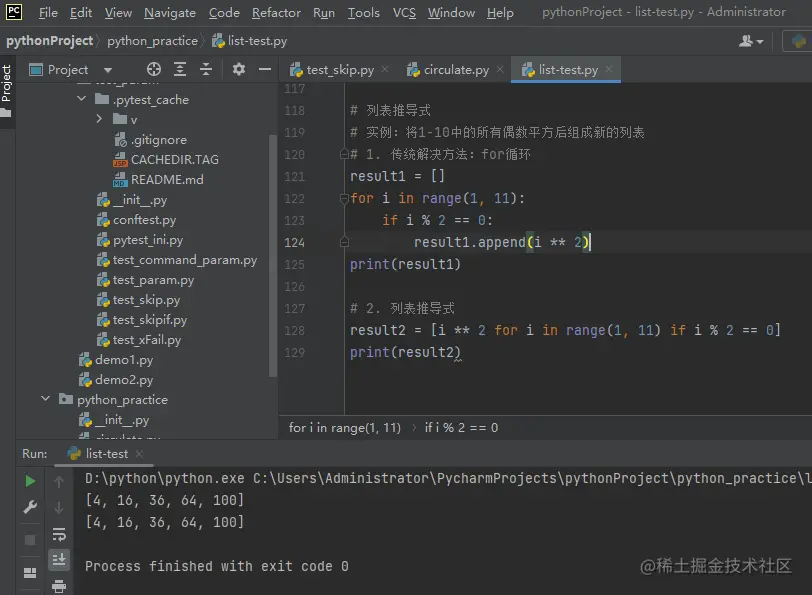
Task: Open the Navigate menu
Action: [170, 12]
